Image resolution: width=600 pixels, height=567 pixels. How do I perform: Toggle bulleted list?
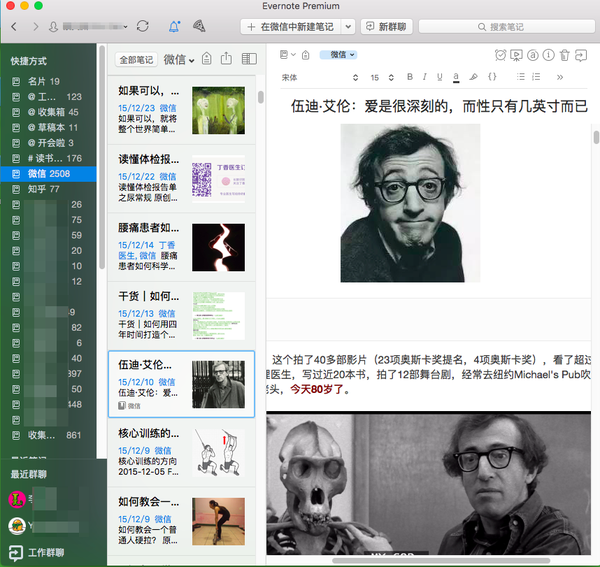(x=520, y=77)
